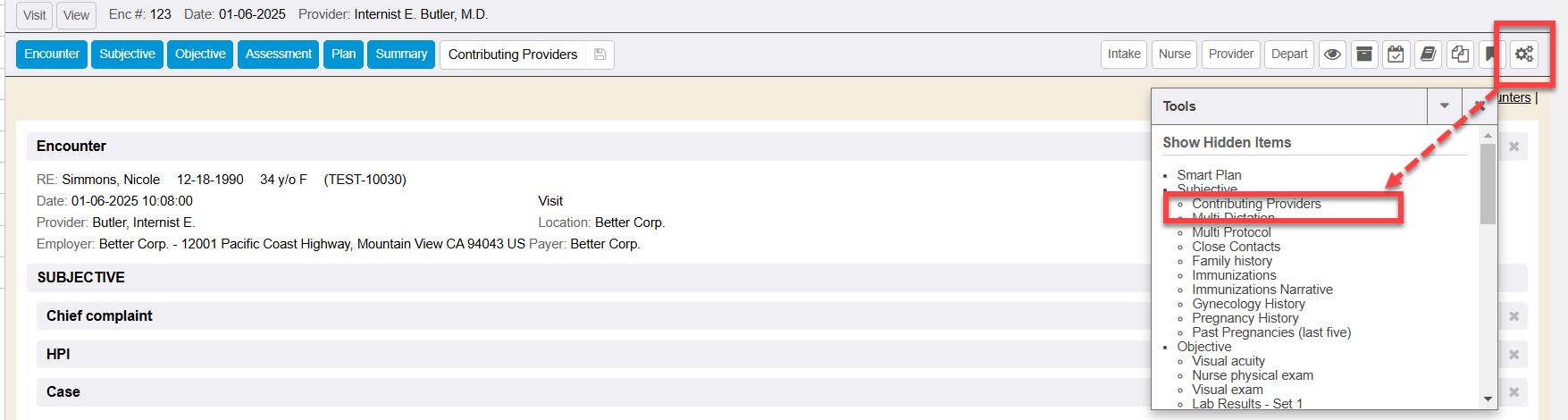
Task: Click the eye icon in the toolbar
Action: pos(1332,55)
